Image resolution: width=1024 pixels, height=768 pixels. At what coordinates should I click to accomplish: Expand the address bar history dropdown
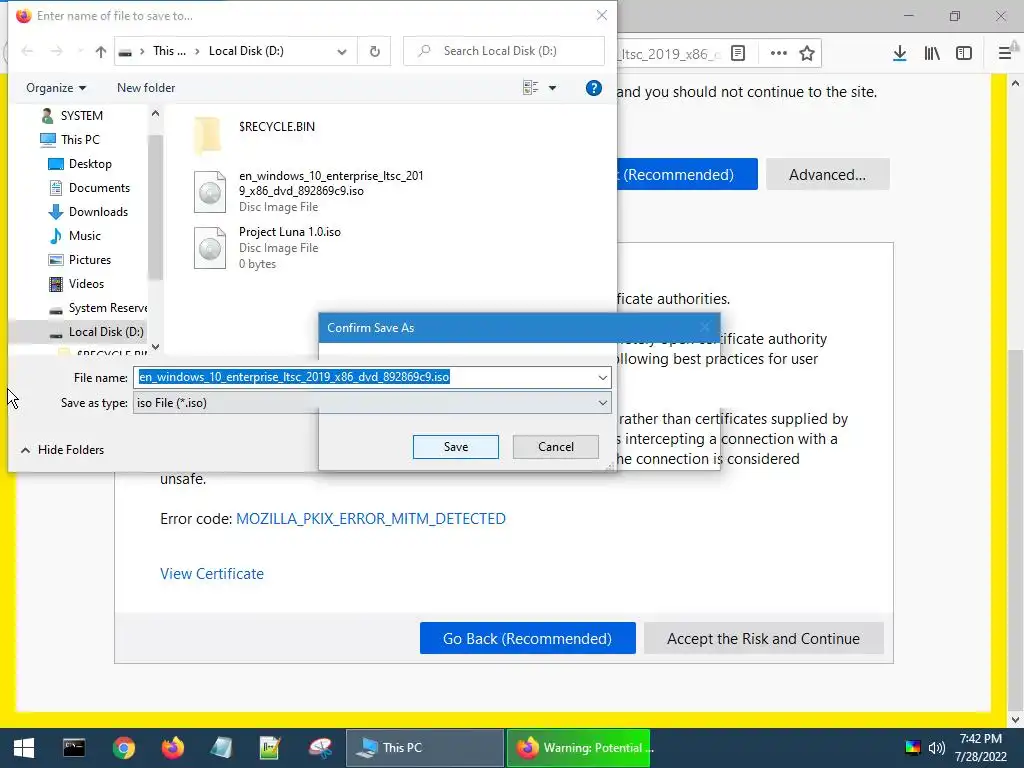tap(342, 51)
